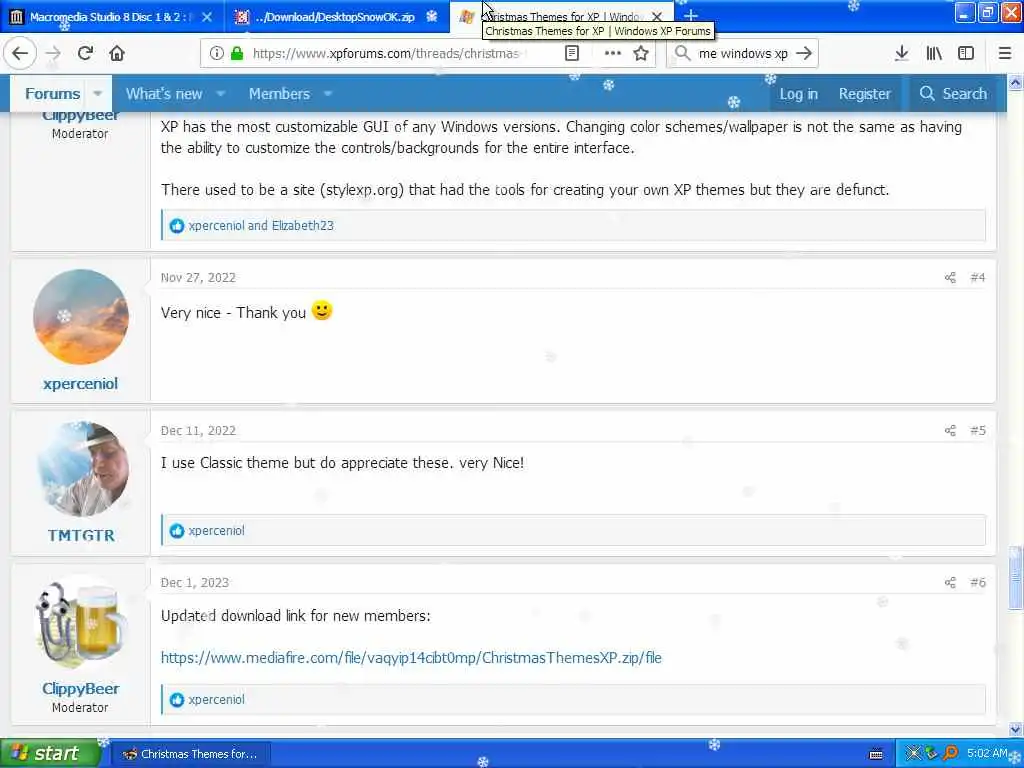The image size is (1024, 768).
Task: Click the forward navigation arrow
Action: pos(54,54)
